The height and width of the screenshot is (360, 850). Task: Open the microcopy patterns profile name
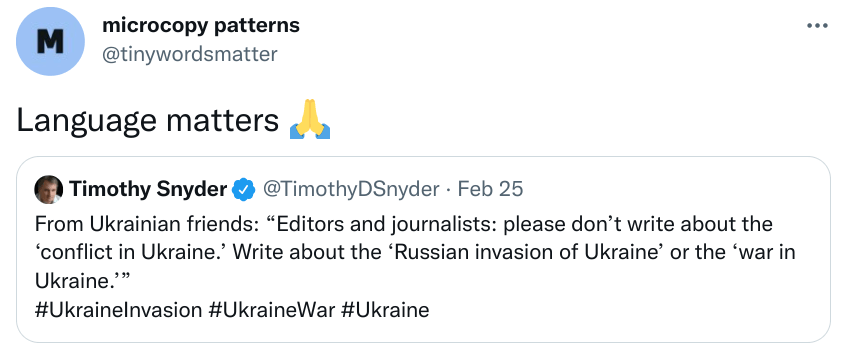point(201,25)
